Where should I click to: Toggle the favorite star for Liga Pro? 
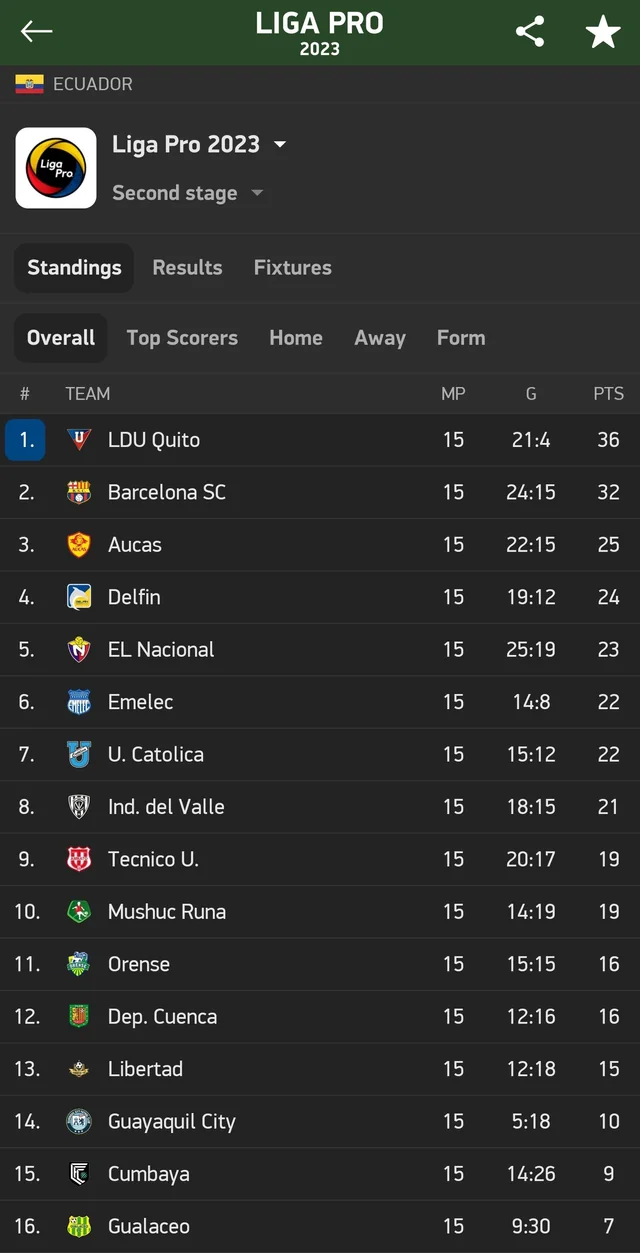coord(603,31)
